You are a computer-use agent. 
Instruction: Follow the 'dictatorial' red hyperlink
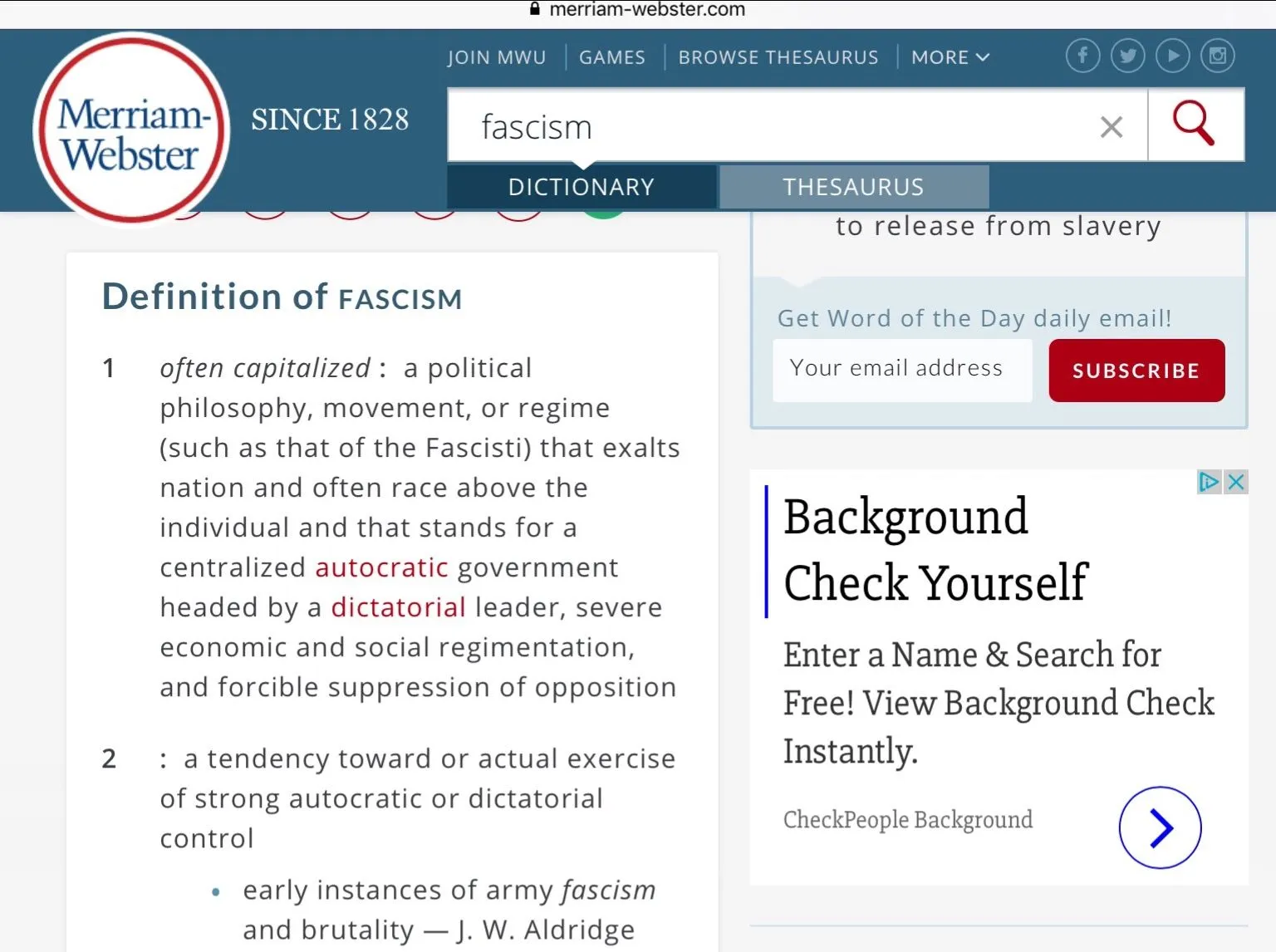[x=398, y=607]
